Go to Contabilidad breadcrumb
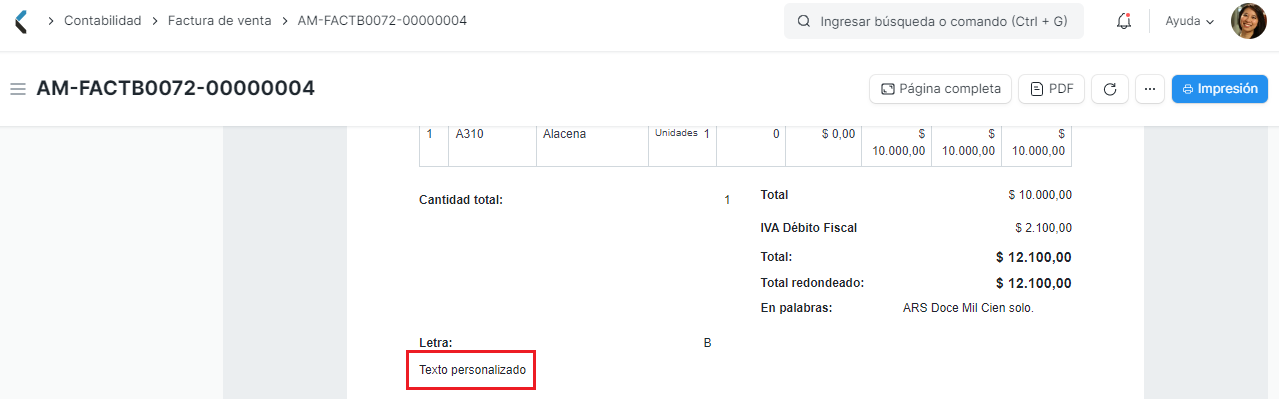Viewport: 1279px width, 399px height. click(x=102, y=21)
